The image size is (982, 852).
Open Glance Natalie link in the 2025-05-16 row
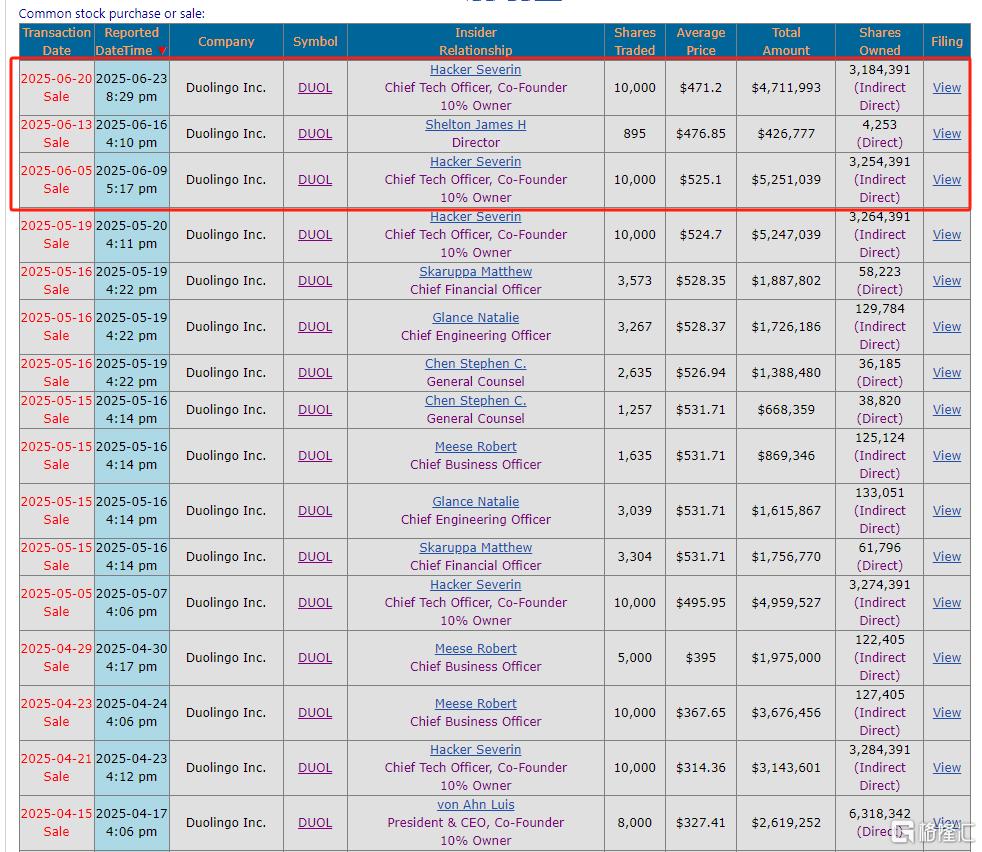(475, 318)
